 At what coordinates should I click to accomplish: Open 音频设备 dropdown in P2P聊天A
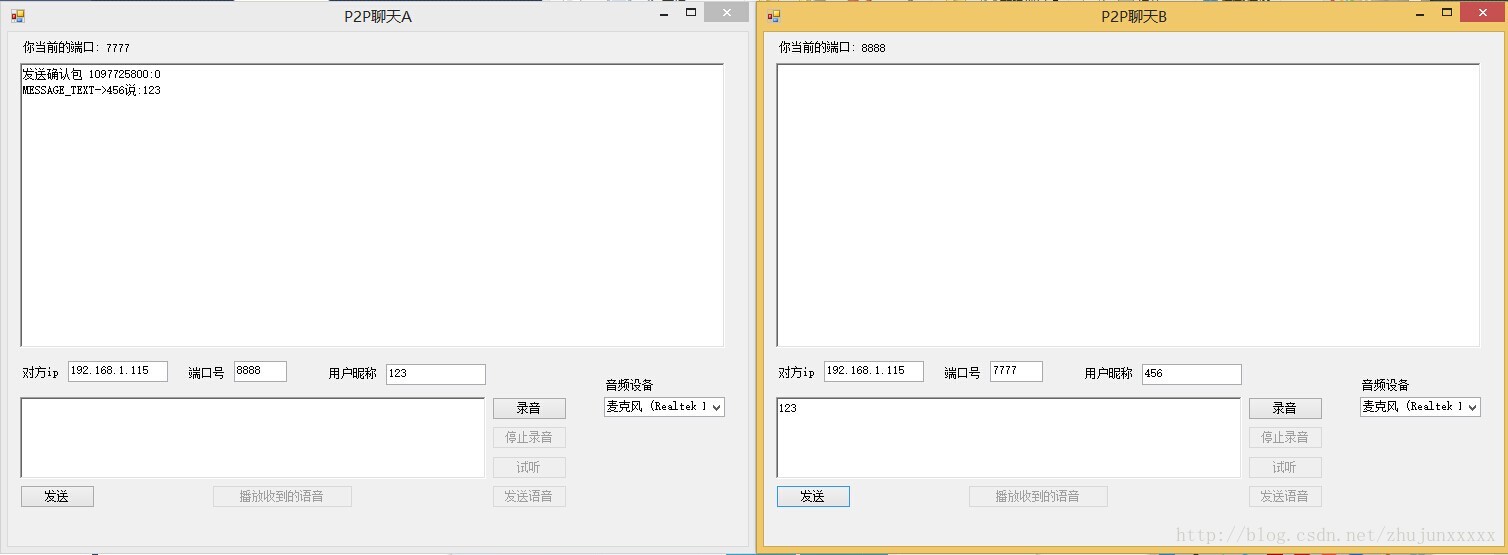pos(664,407)
